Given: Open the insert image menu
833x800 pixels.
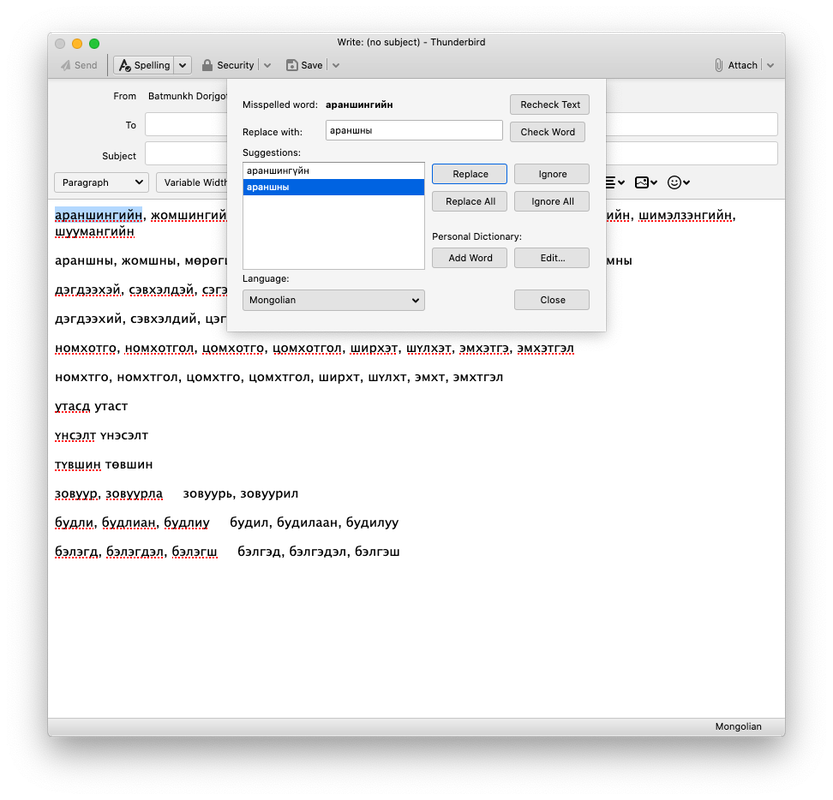Looking at the screenshot, I should (x=646, y=182).
